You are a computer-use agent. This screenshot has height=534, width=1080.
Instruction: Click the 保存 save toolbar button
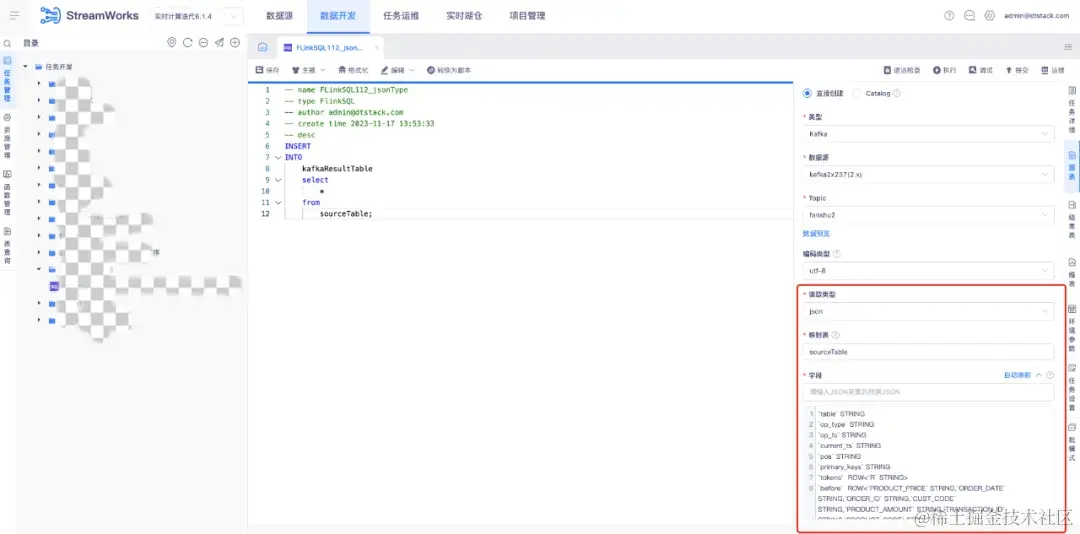[x=268, y=70]
